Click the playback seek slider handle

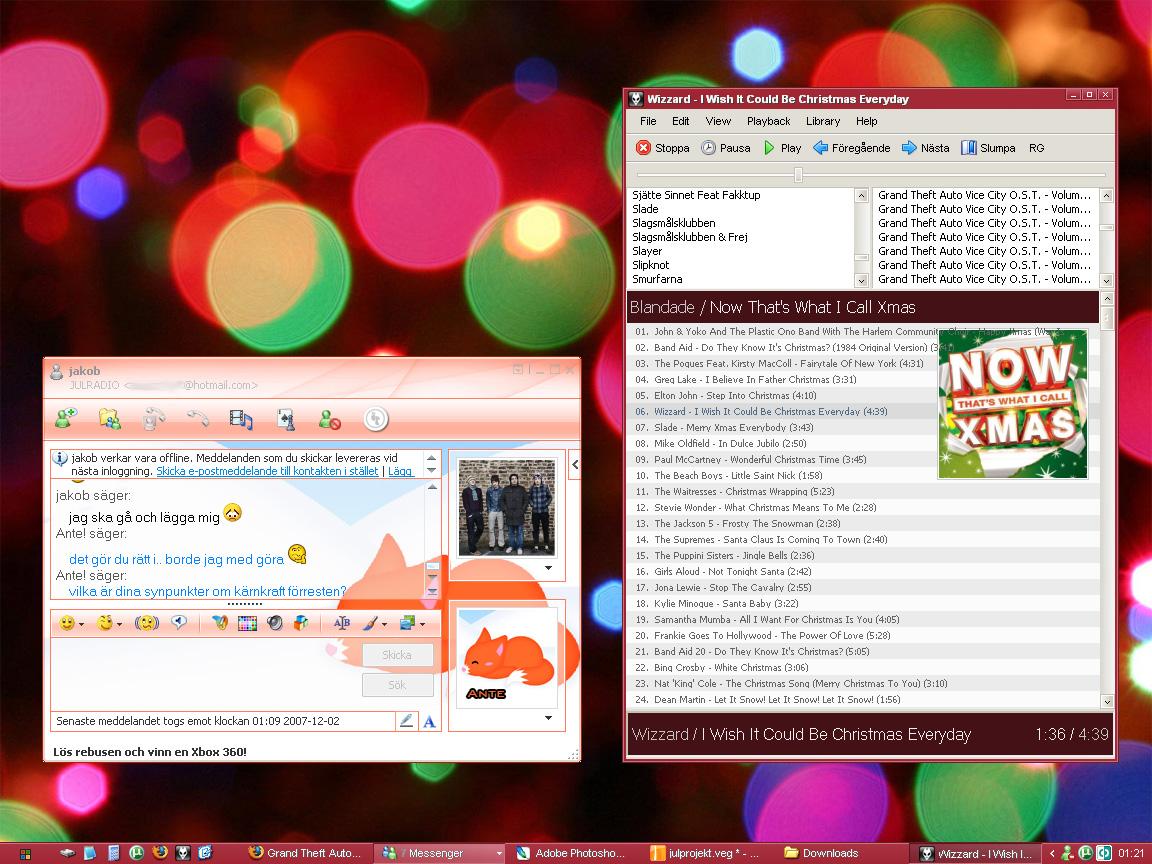click(798, 175)
